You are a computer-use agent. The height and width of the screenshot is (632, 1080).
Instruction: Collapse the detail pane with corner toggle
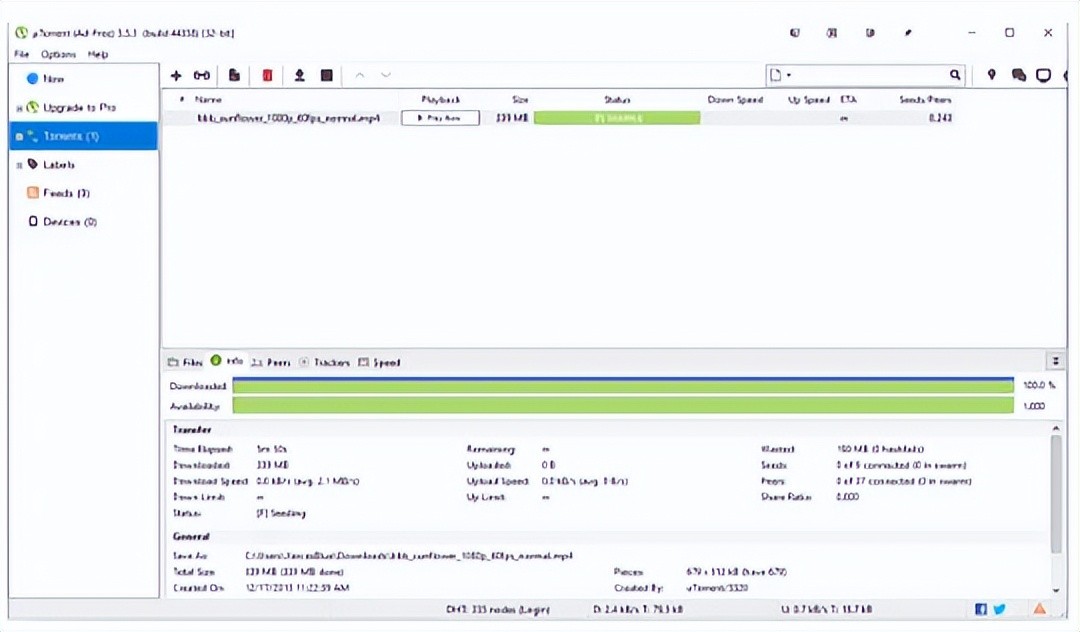1056,361
